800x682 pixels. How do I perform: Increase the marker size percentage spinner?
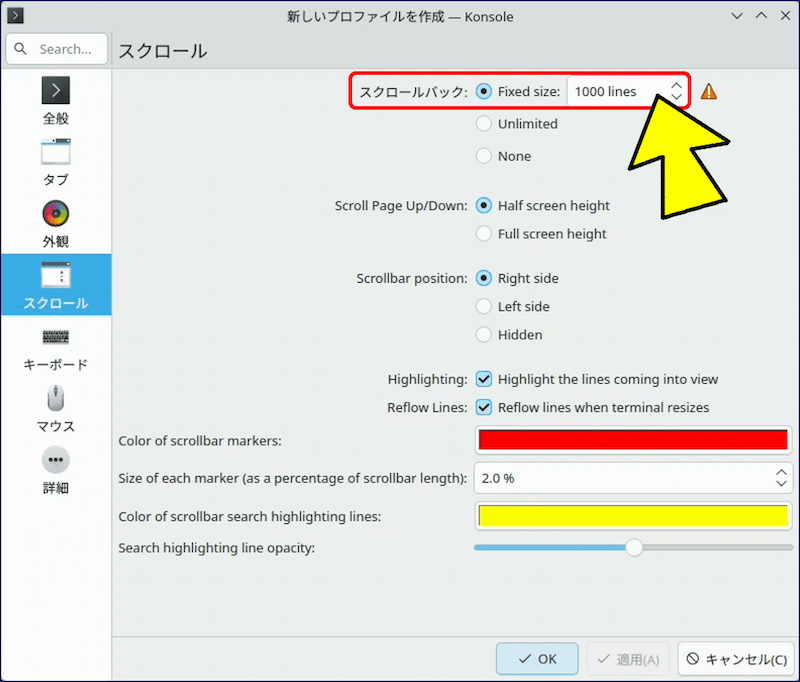pos(782,472)
